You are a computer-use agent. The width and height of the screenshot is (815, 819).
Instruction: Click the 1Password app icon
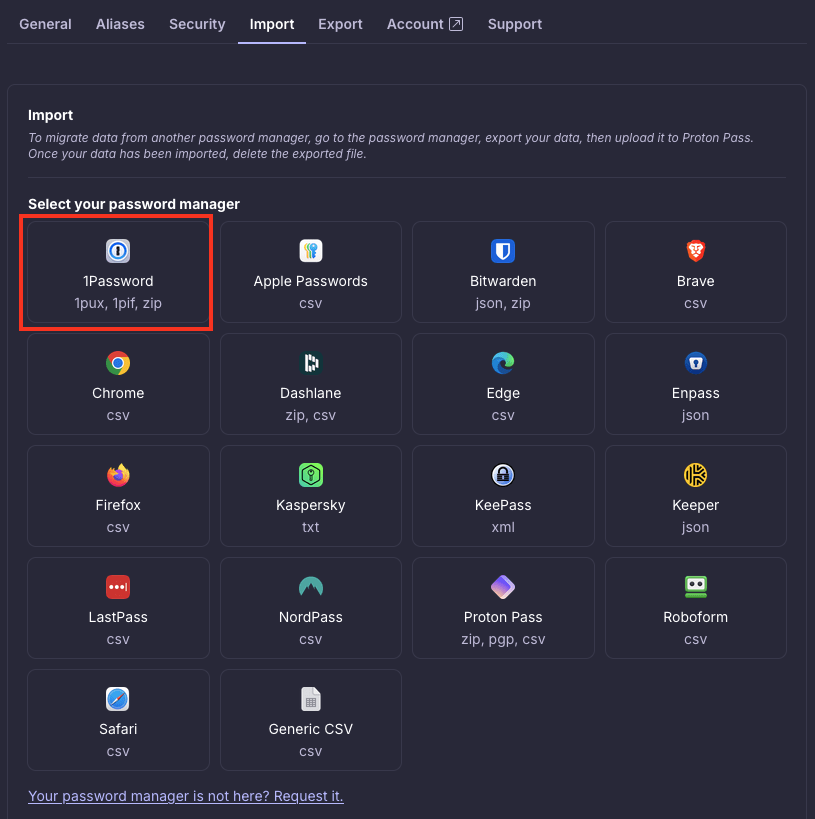118,251
